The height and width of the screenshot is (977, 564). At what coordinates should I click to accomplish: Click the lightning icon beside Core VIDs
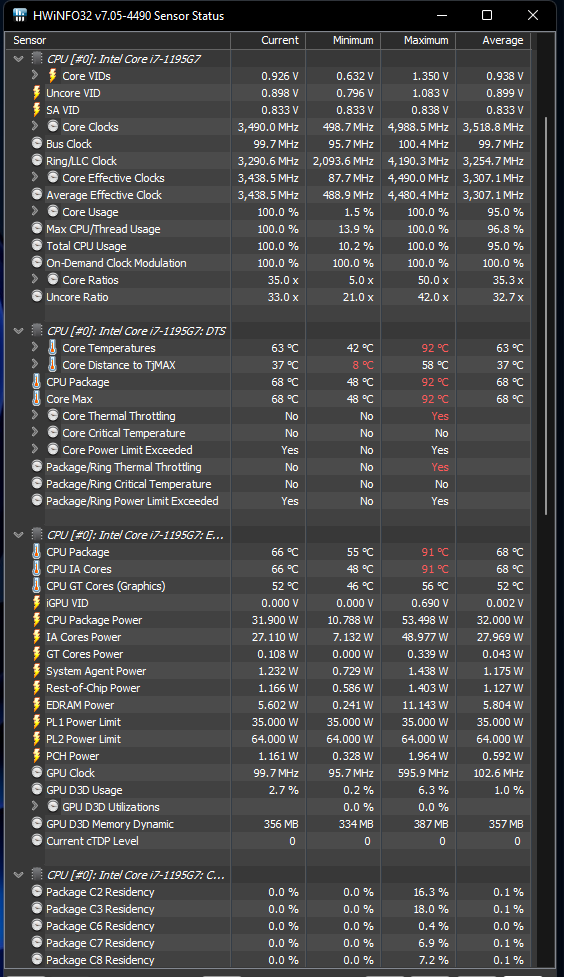click(53, 76)
